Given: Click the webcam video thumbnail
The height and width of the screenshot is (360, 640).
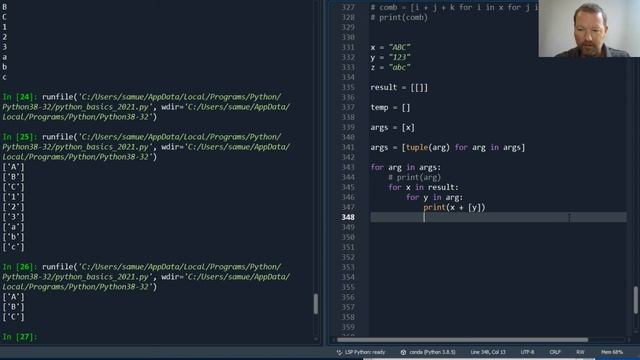Looking at the screenshot, I should (589, 29).
